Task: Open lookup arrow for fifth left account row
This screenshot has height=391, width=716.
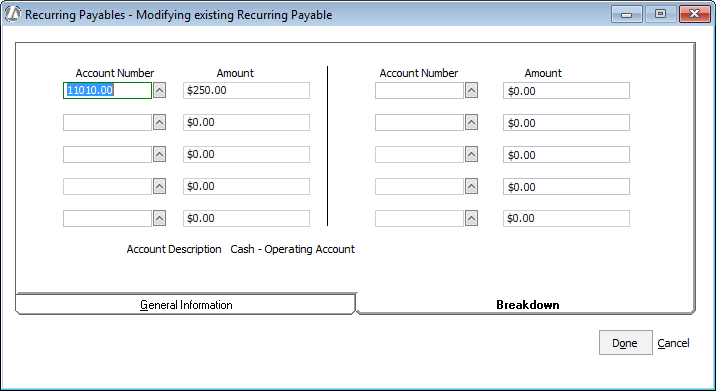Action: tap(159, 218)
